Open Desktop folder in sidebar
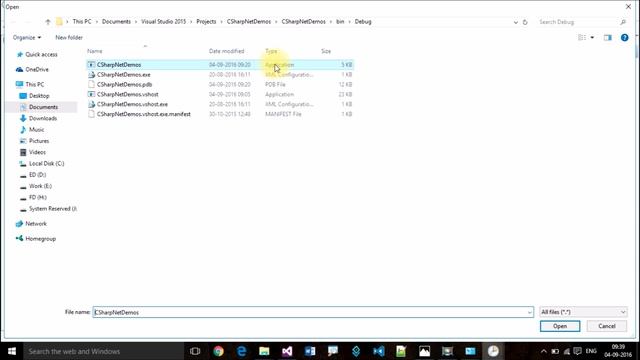 (x=39, y=96)
